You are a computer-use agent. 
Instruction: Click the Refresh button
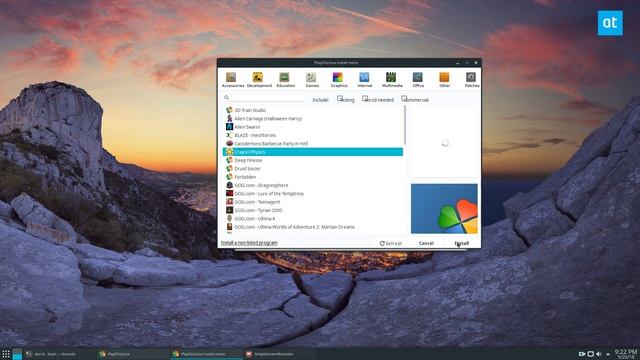click(391, 243)
